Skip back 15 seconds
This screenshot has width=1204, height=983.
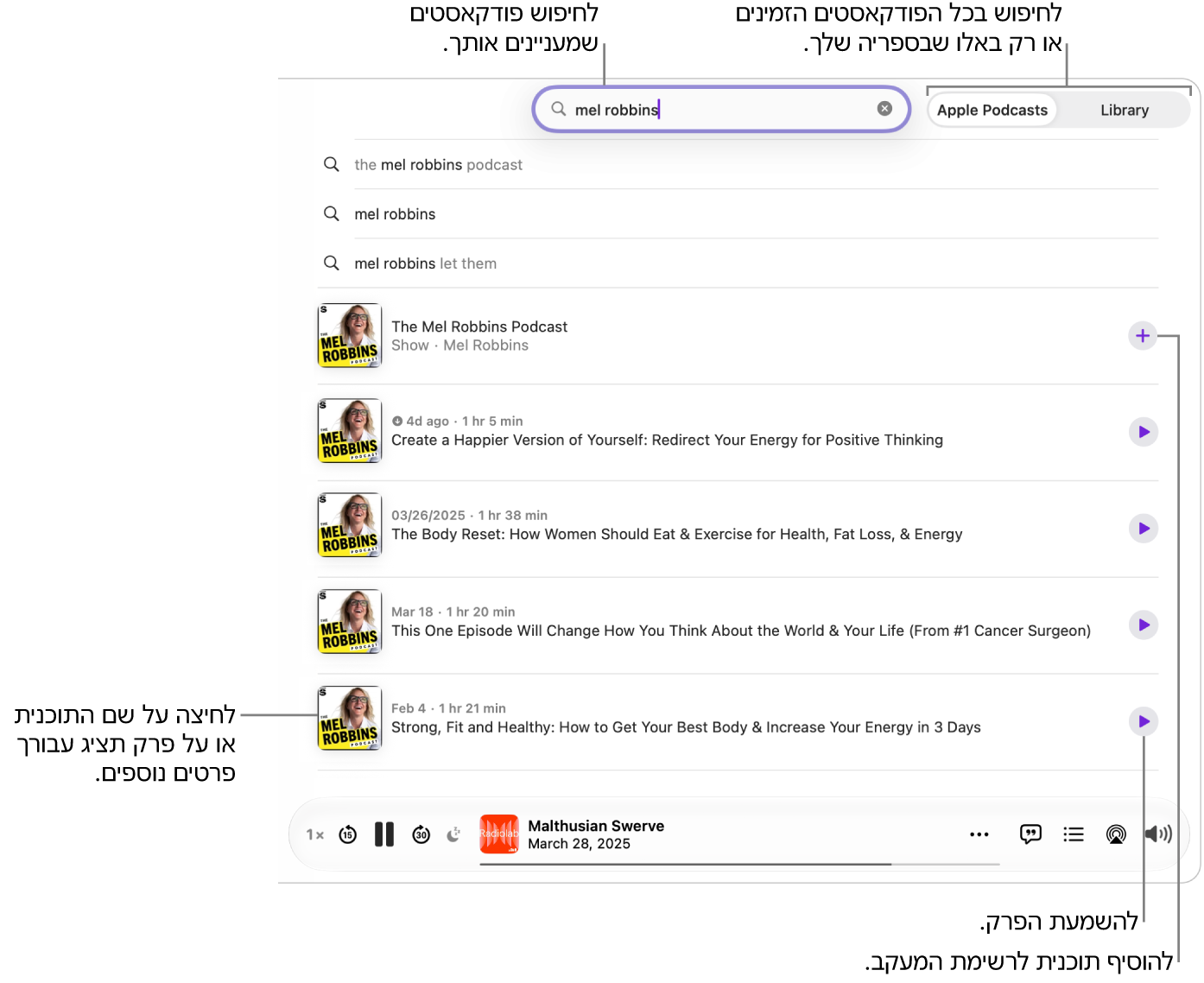(347, 834)
